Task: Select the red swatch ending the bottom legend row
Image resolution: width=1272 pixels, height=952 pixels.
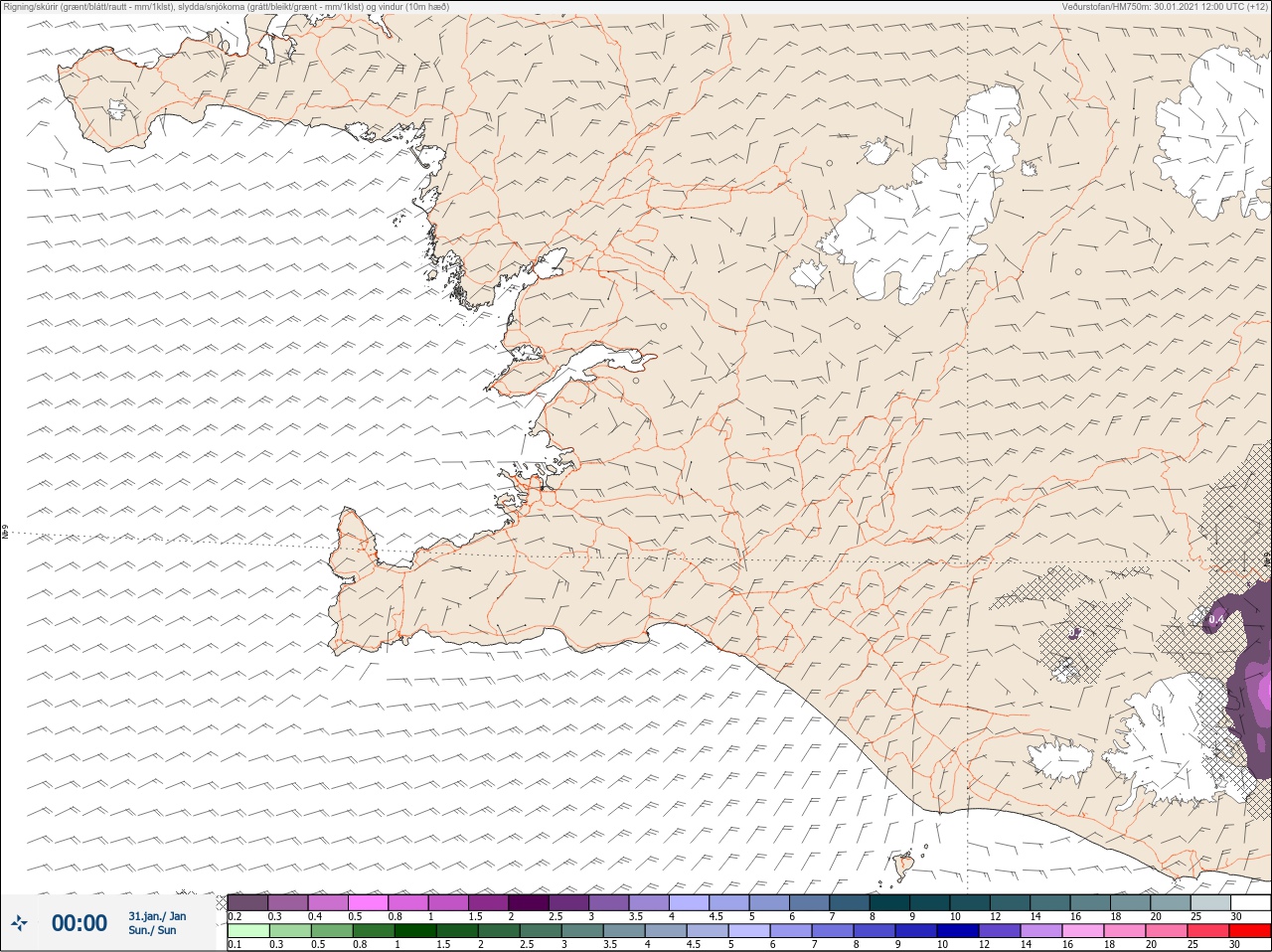Action: [x=1250, y=931]
